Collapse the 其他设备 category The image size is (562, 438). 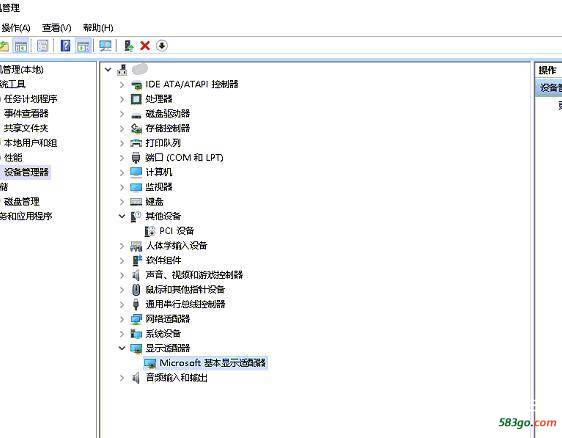click(x=122, y=216)
